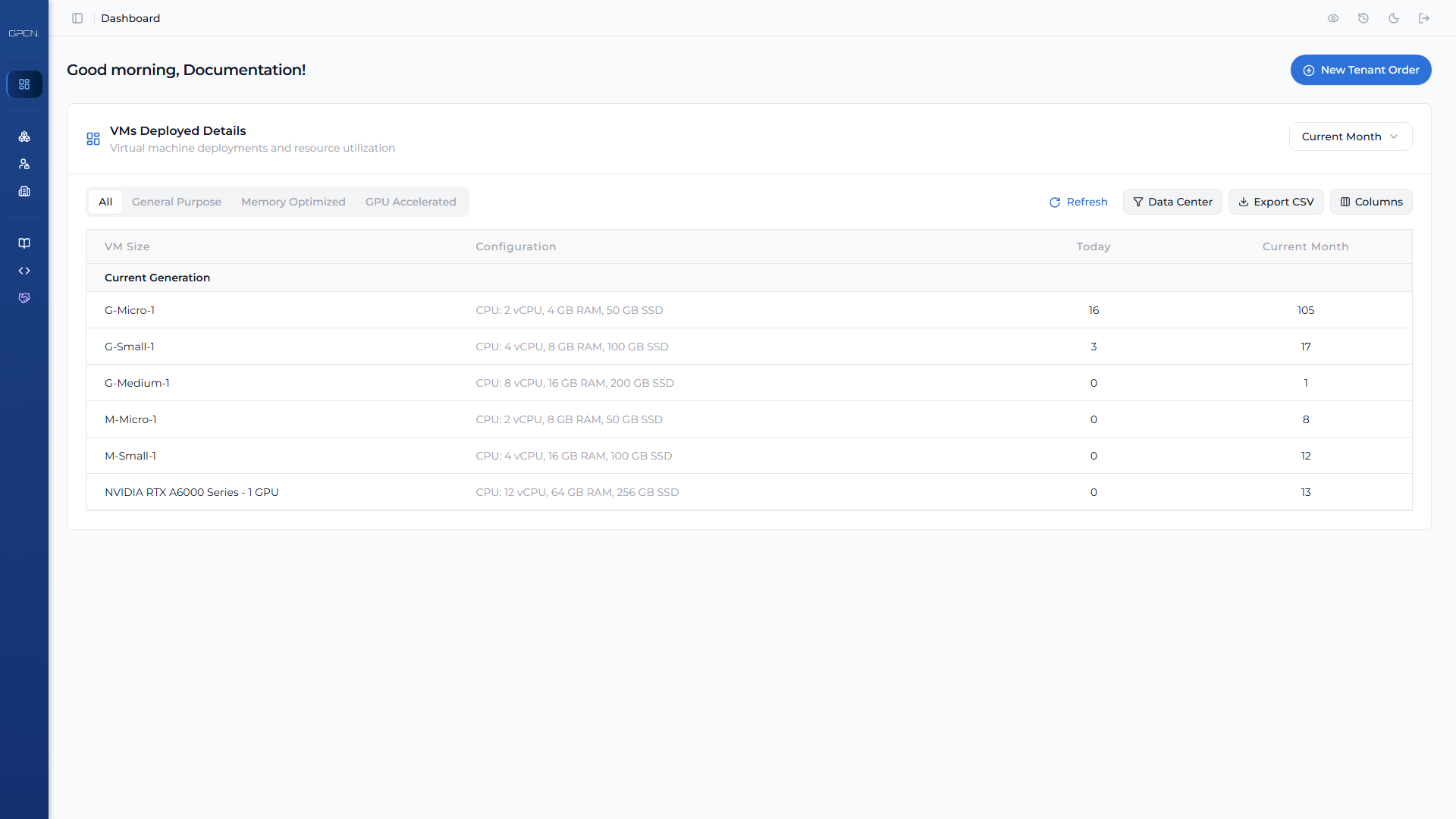Select the G-Small-1 row name
This screenshot has height=819, width=1456.
[130, 347]
